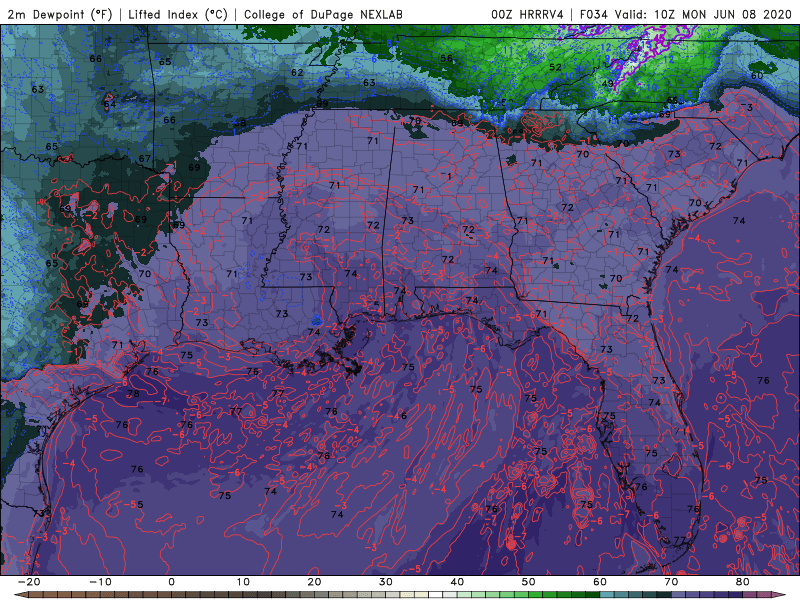Viewport: 800px width, 600px height.
Task: Click the '0' label on the color scale
Action: tap(171, 582)
